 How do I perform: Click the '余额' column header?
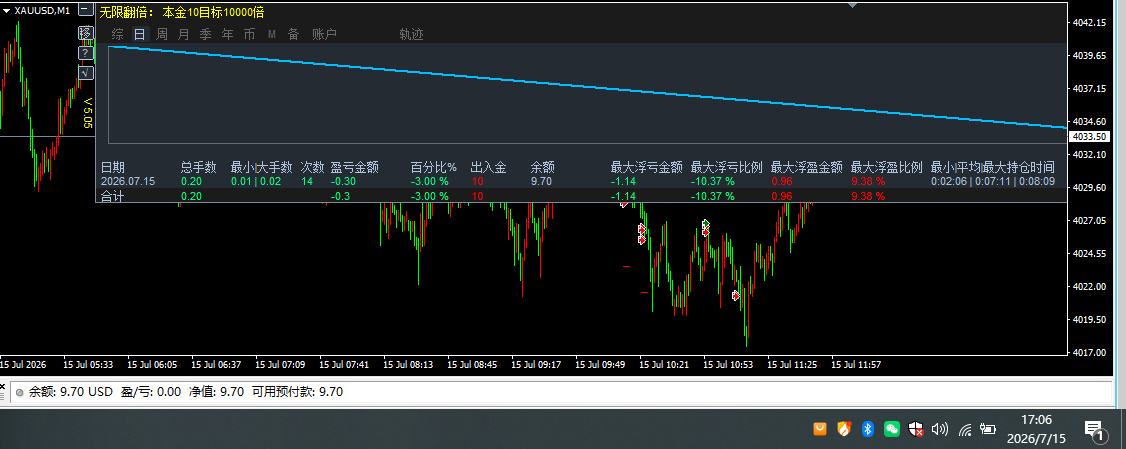click(542, 167)
